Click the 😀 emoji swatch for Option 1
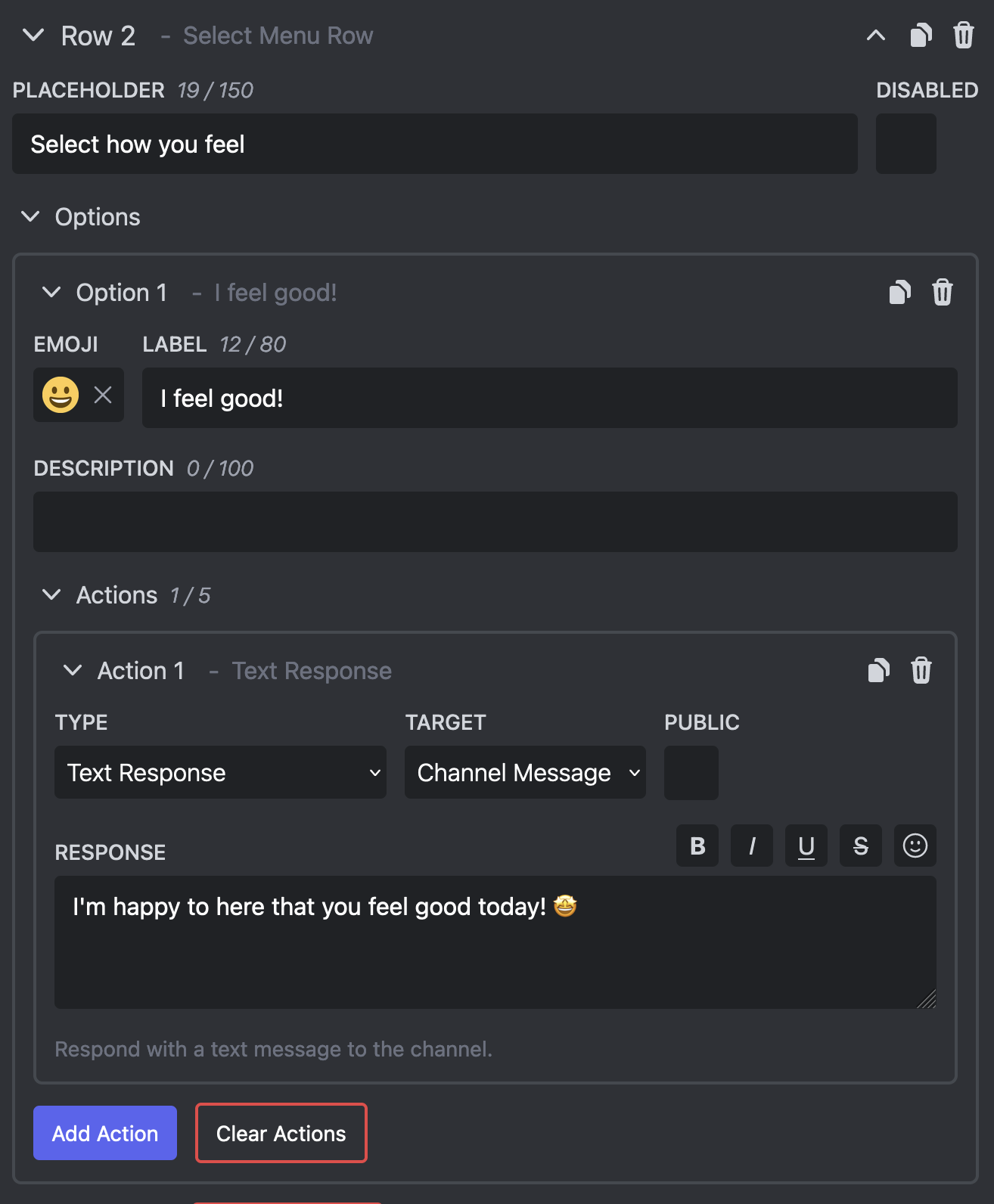994x1204 pixels. 59,394
